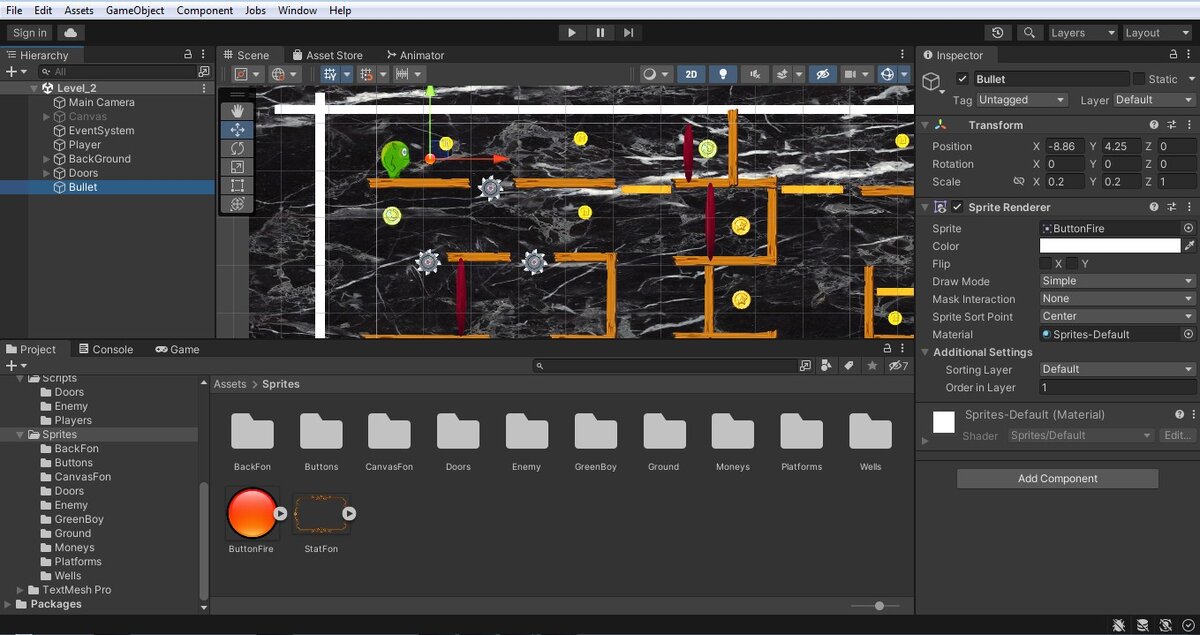The image size is (1200, 635).
Task: Switch to the Asset Store tab
Action: pyautogui.click(x=327, y=55)
